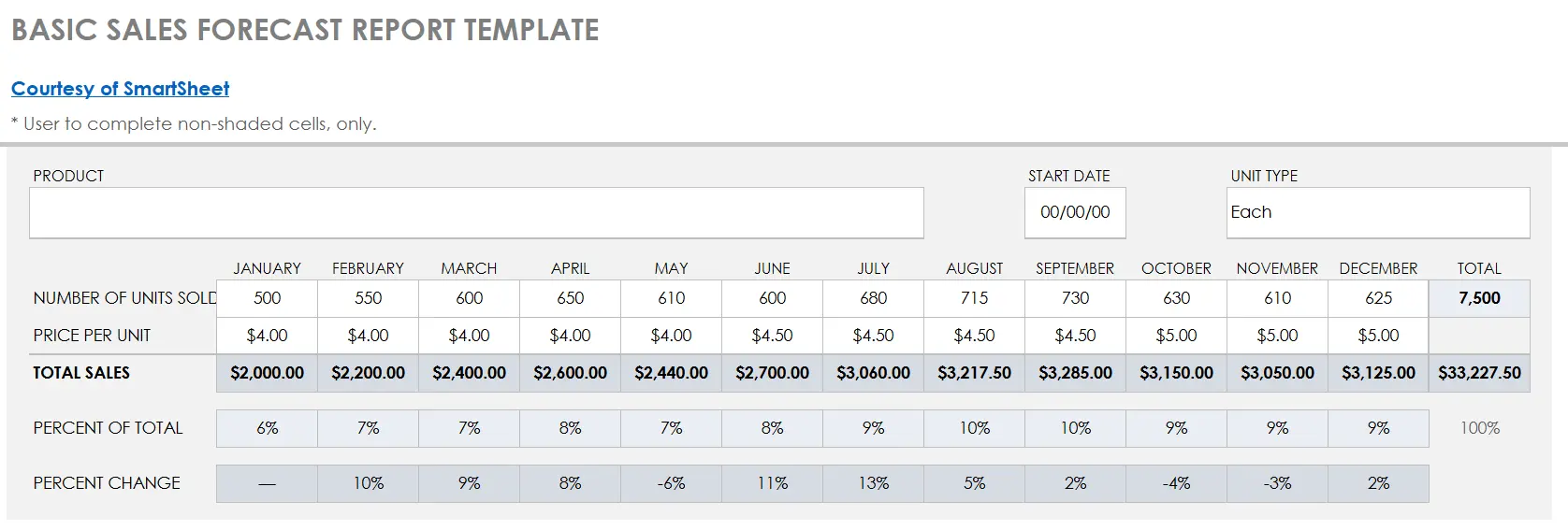Click October price per unit $5.00 cell
Screen dimensions: 1568x530
click(x=1176, y=336)
